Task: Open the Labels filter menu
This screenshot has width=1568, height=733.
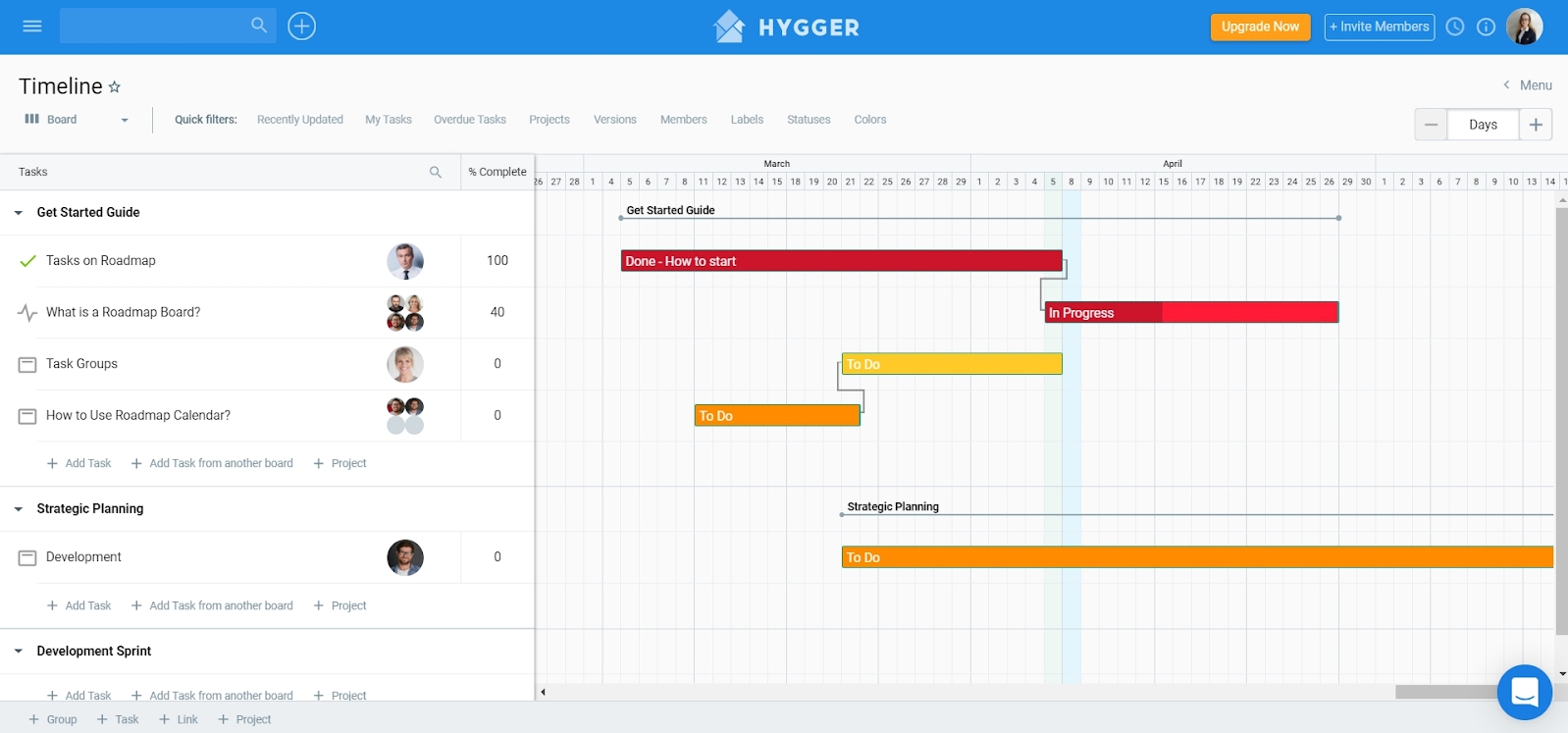Action: tap(747, 120)
